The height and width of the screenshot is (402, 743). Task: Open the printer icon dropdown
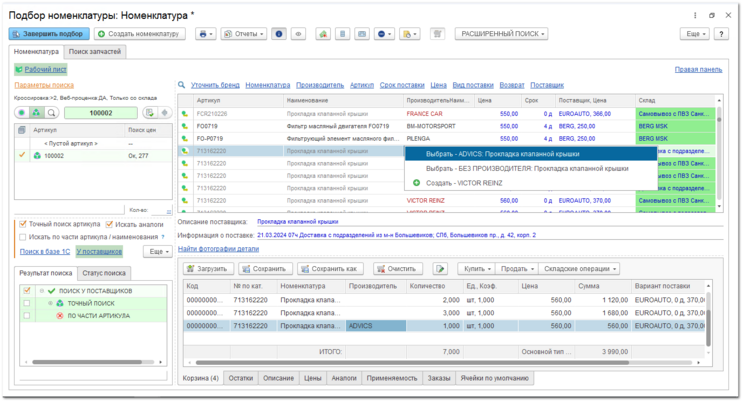205,34
